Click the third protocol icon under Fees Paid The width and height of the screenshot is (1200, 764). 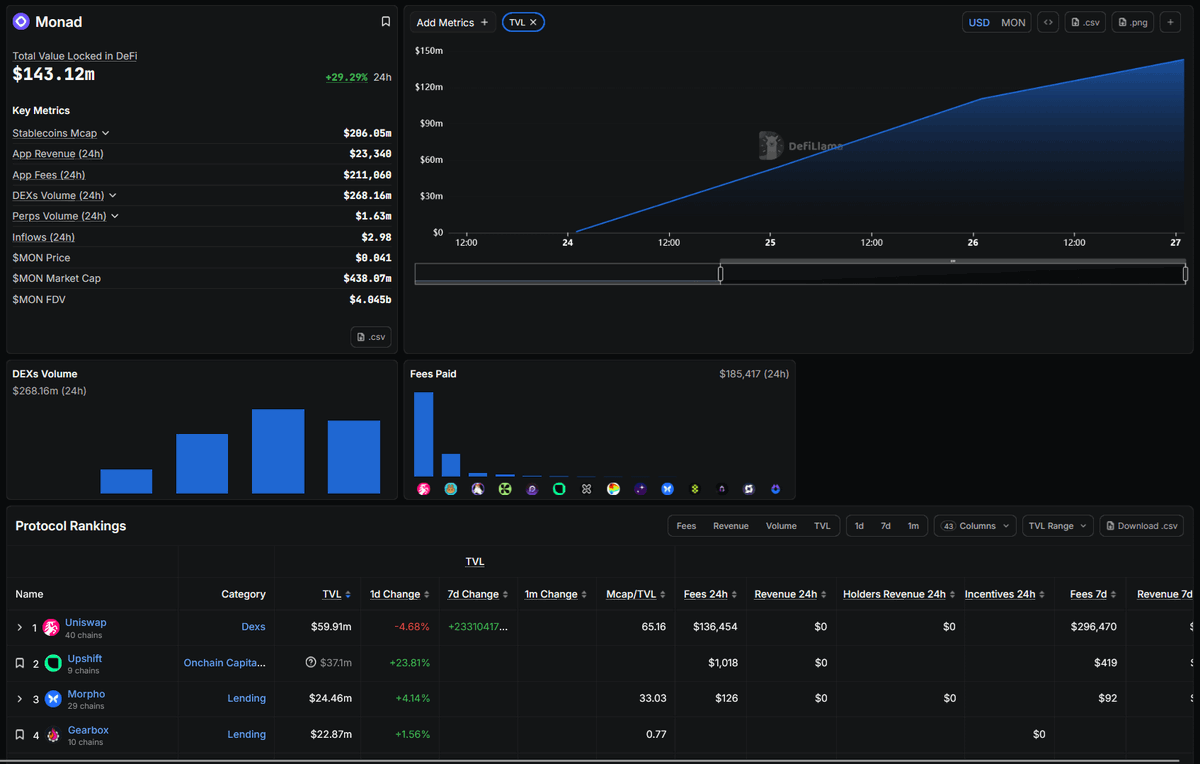(478, 489)
